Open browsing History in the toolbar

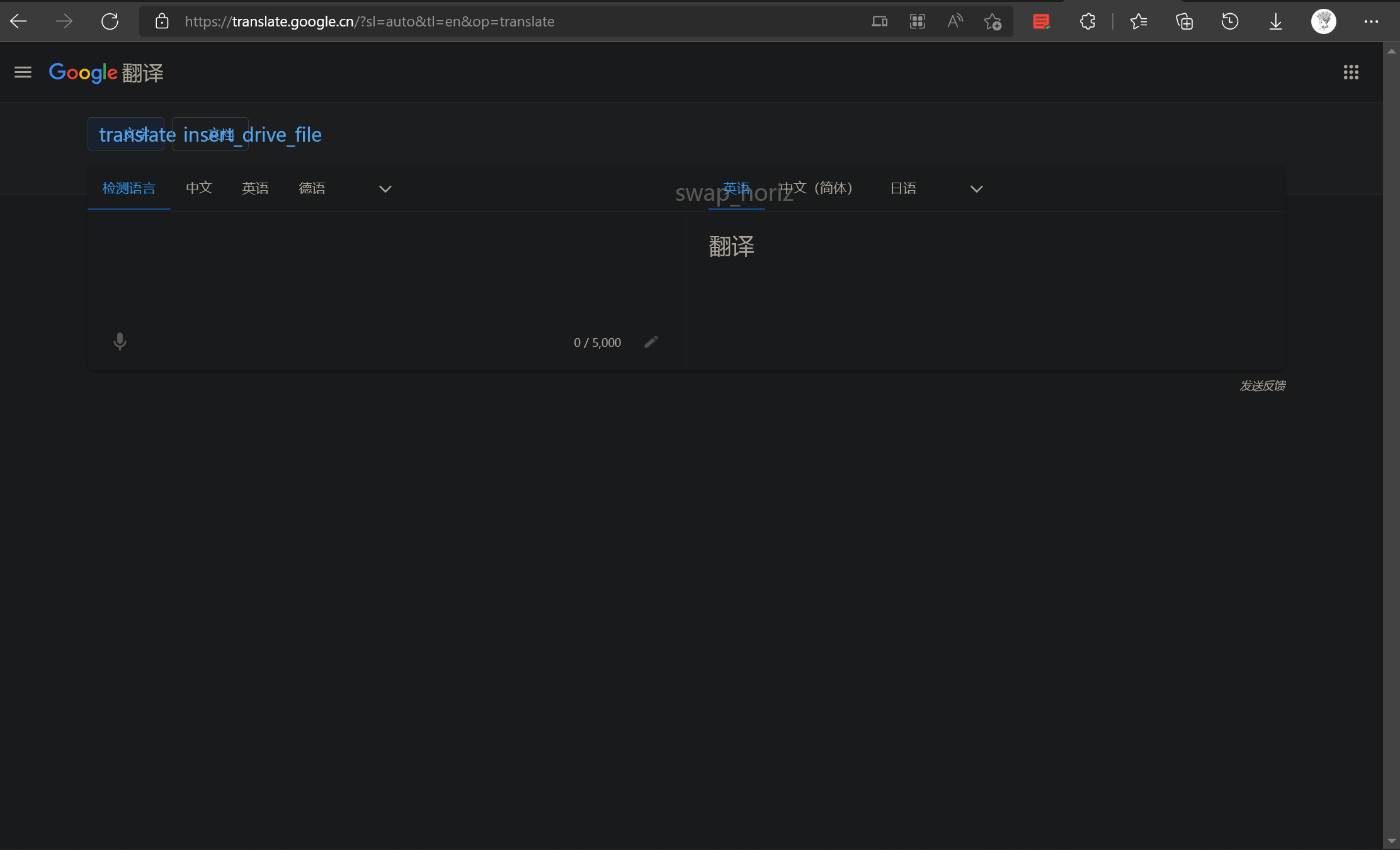pyautogui.click(x=1229, y=21)
